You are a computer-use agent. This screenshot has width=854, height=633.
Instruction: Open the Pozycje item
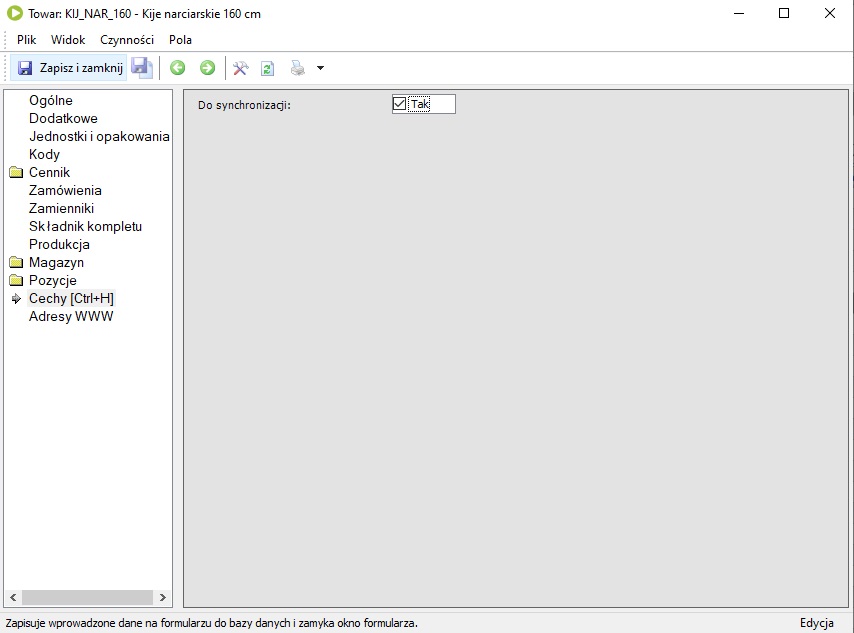[x=53, y=280]
